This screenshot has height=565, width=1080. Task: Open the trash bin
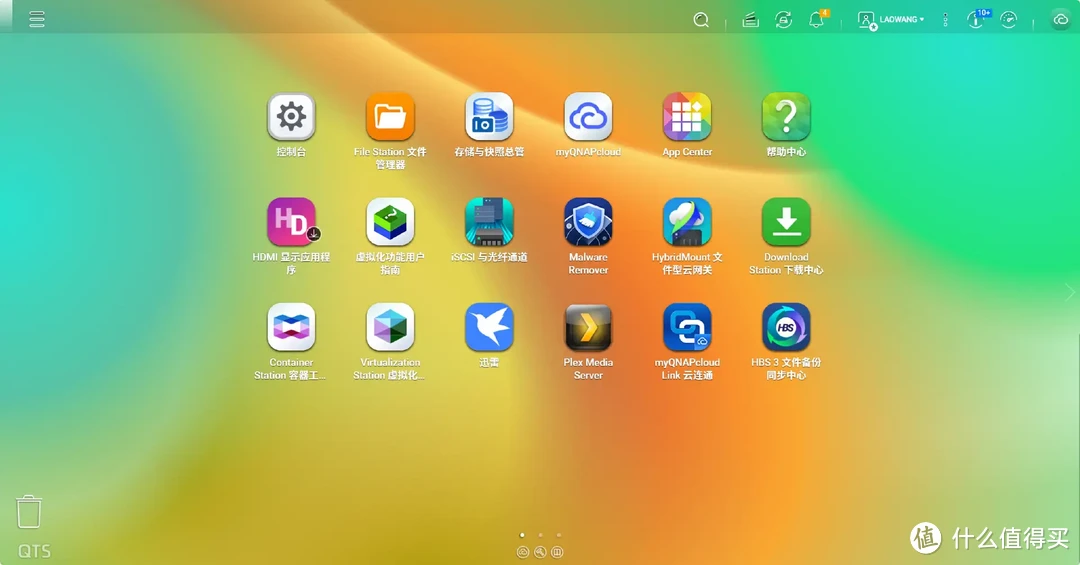point(29,512)
